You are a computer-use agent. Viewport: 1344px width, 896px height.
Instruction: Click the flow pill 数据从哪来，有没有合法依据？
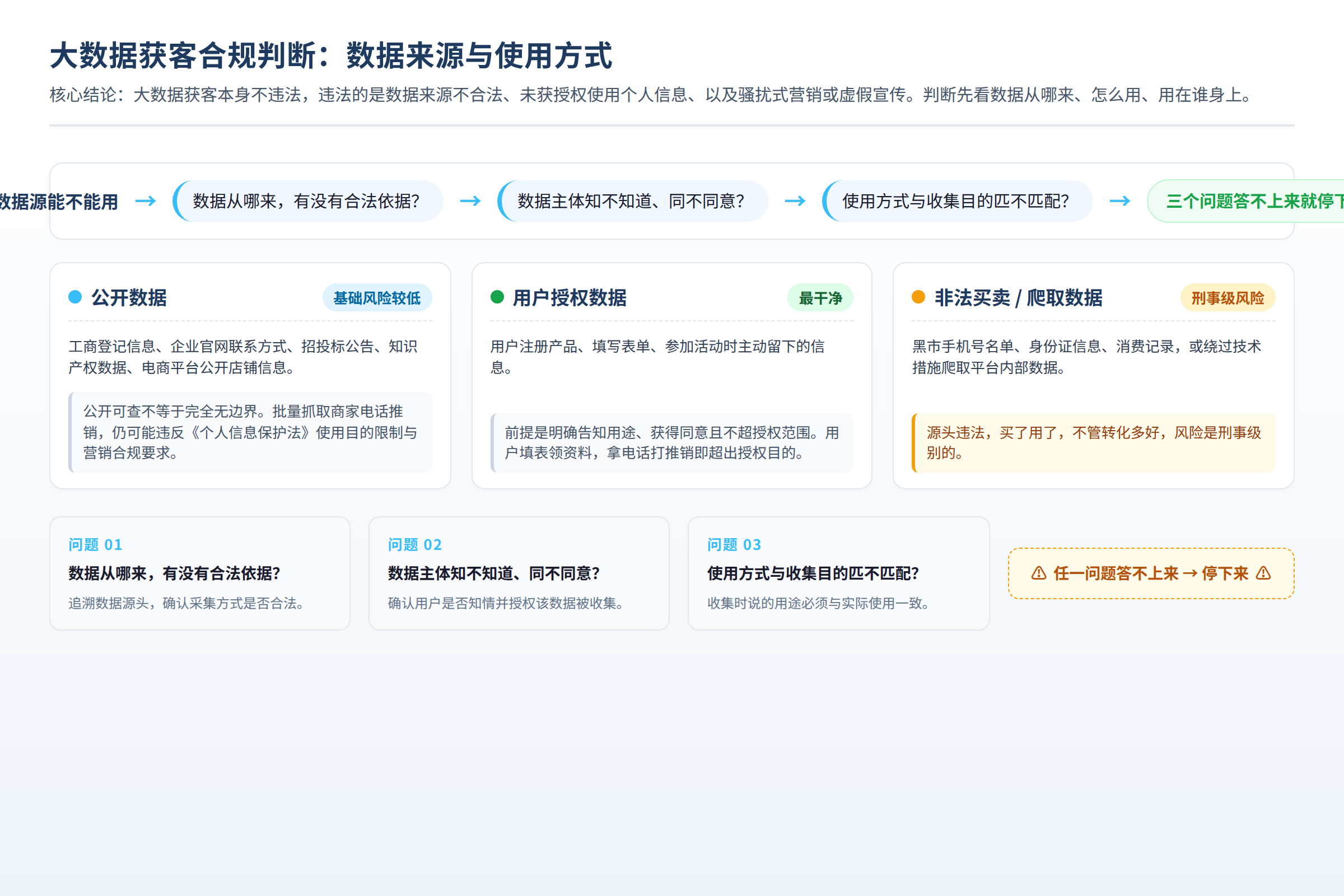(308, 201)
